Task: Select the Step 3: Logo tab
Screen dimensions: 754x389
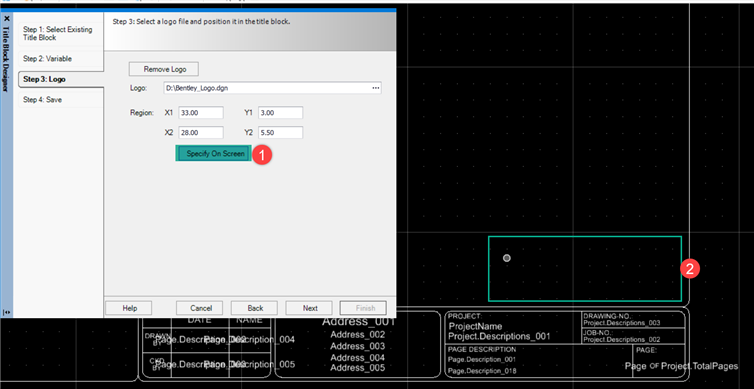Action: click(x=61, y=79)
